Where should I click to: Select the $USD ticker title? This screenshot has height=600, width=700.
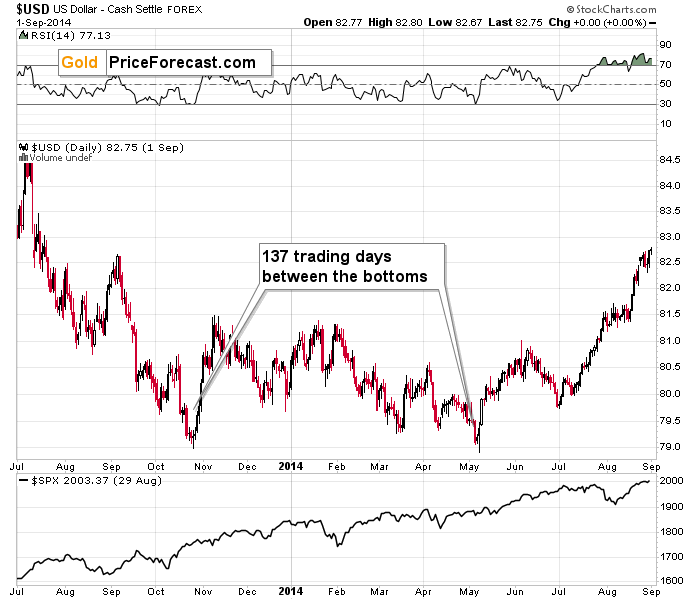pyautogui.click(x=33, y=9)
